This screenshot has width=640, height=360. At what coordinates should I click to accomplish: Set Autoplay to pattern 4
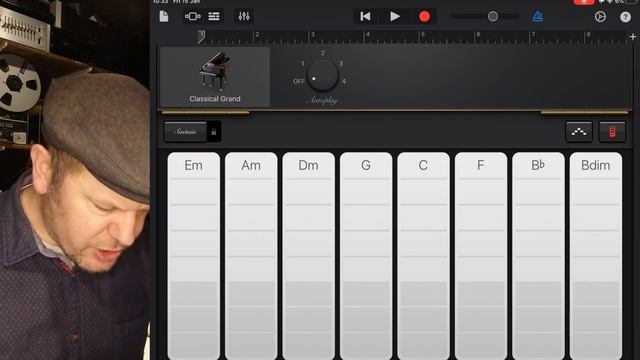344,81
